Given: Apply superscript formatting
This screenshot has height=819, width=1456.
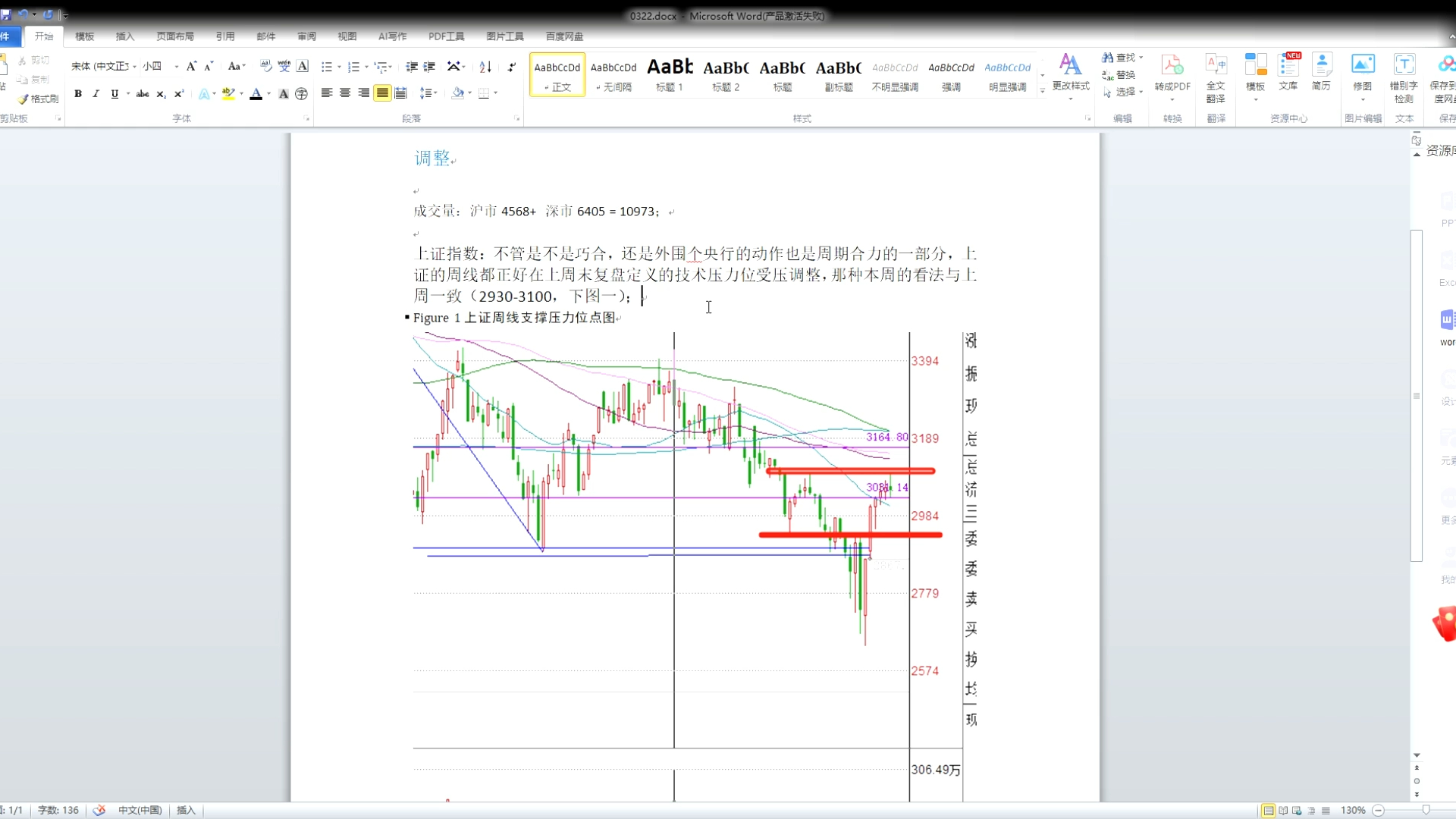Looking at the screenshot, I should click(x=179, y=94).
